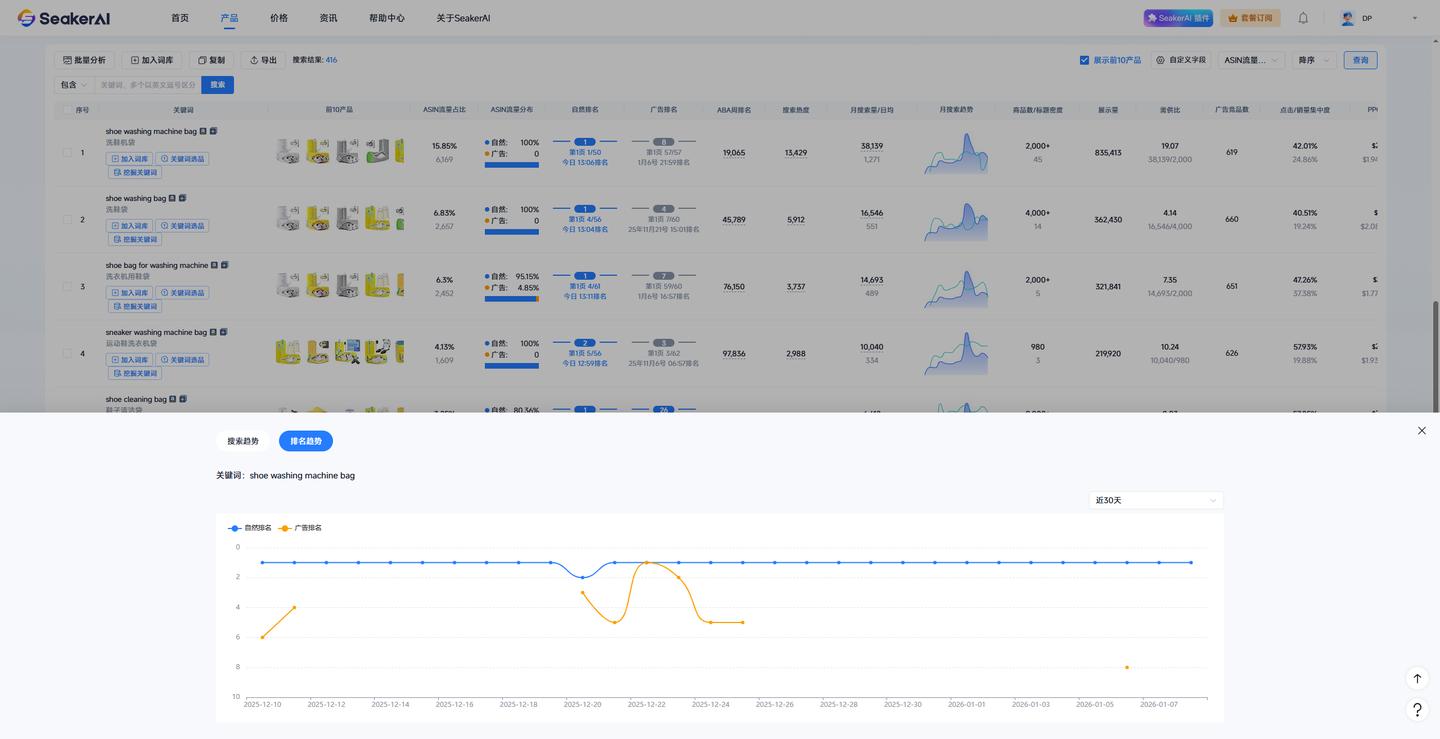
Task: Open the 价格 navigation menu item
Action: (x=279, y=18)
